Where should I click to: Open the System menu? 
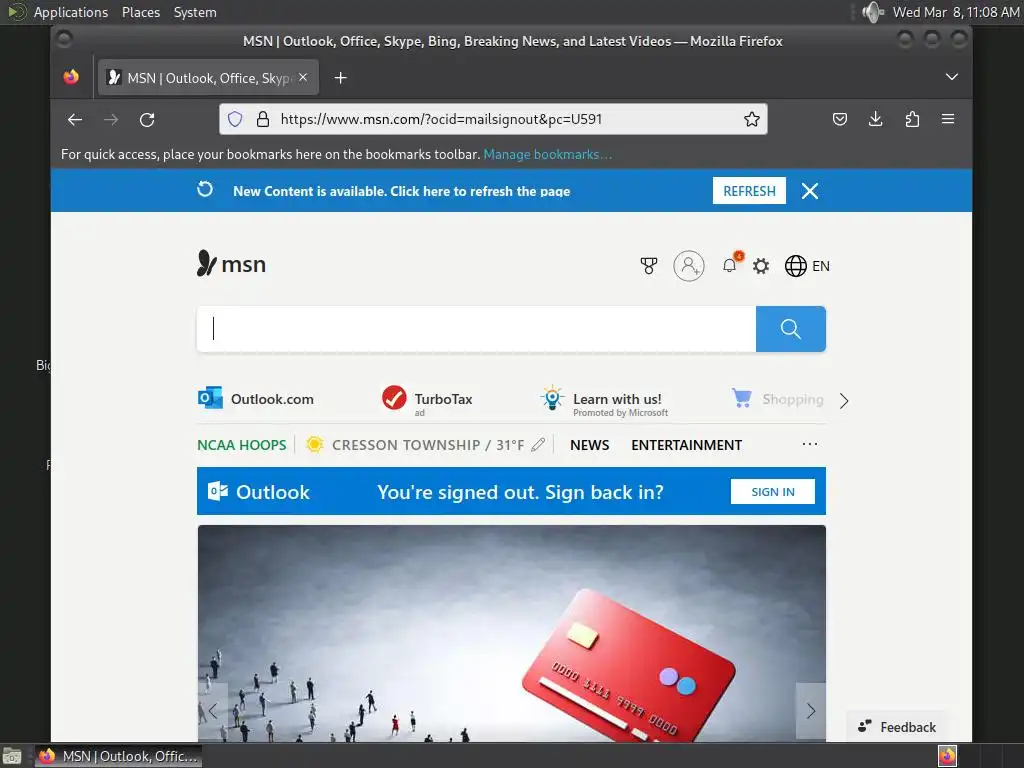tap(195, 12)
